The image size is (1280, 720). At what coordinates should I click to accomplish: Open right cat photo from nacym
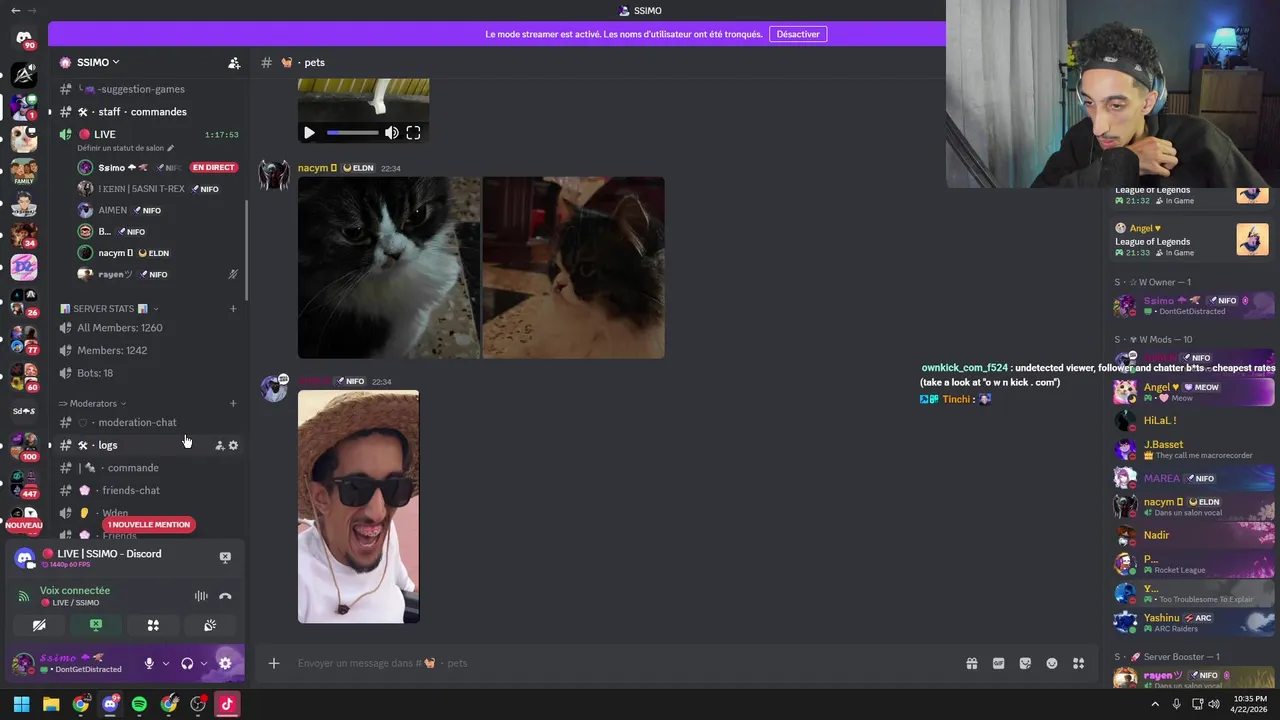pos(574,268)
